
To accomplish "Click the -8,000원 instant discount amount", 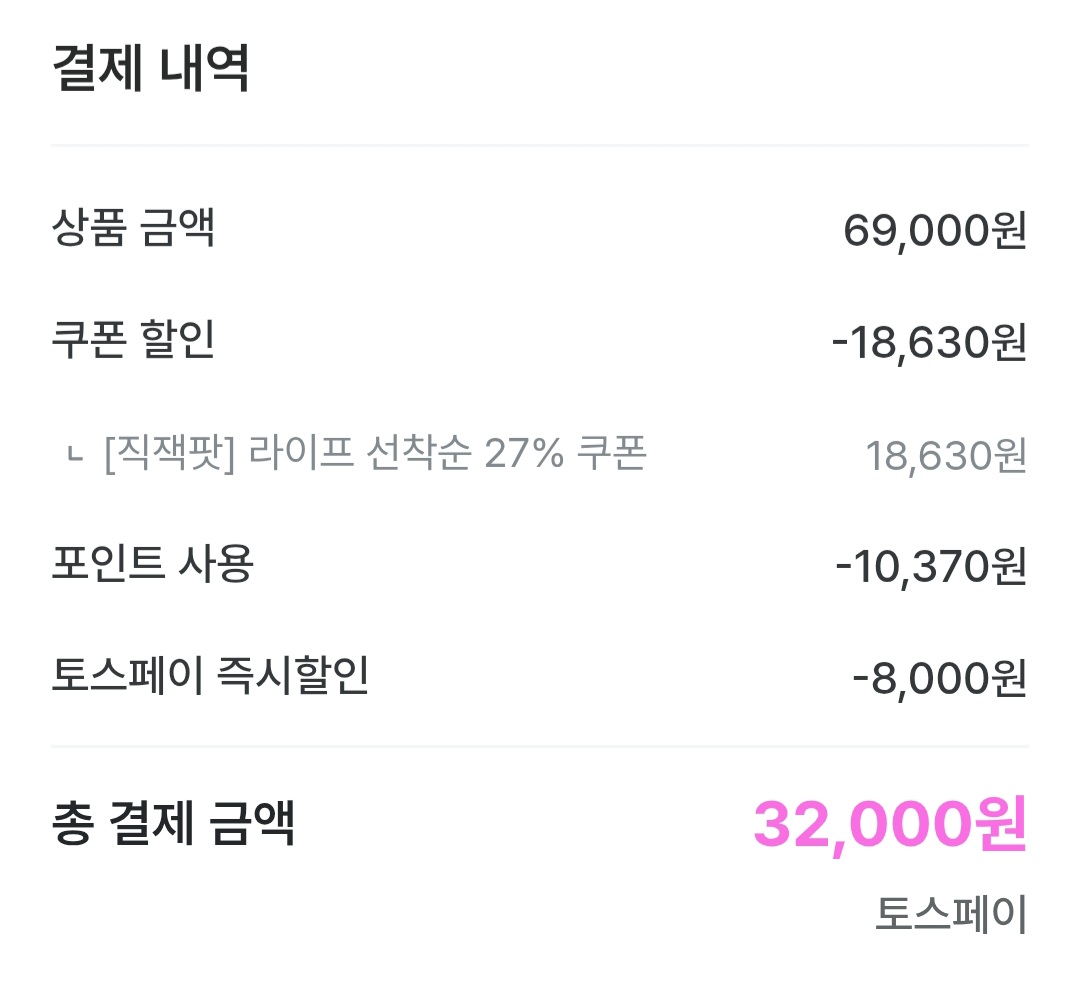I will [940, 680].
